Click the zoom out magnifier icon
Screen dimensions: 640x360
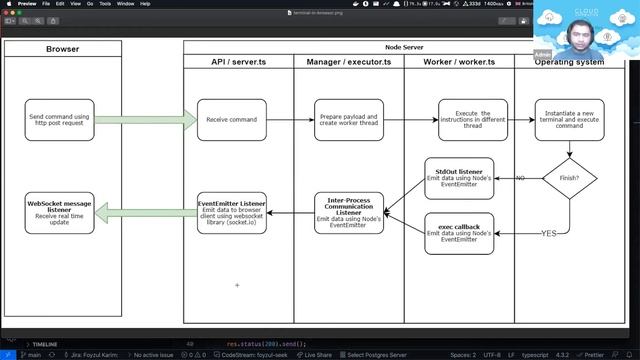pos(25,21)
